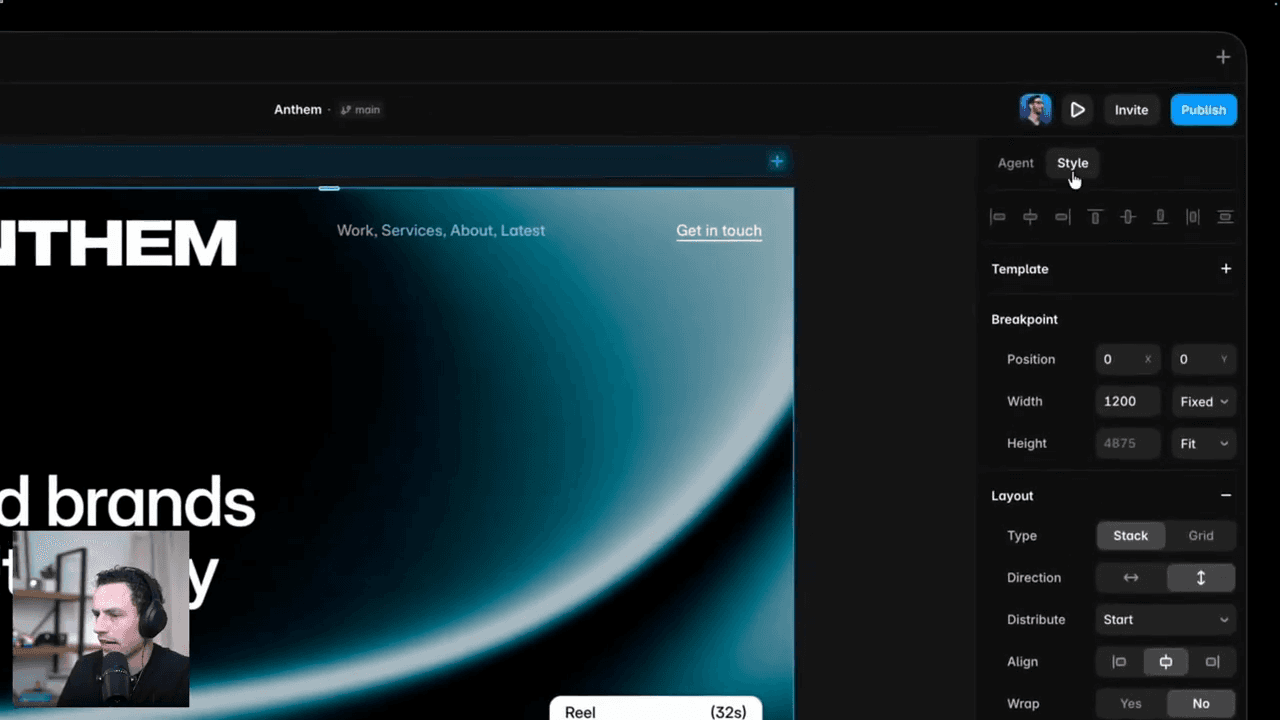Click the distribute horizontally icon
The image size is (1280, 720).
pyautogui.click(x=1193, y=217)
